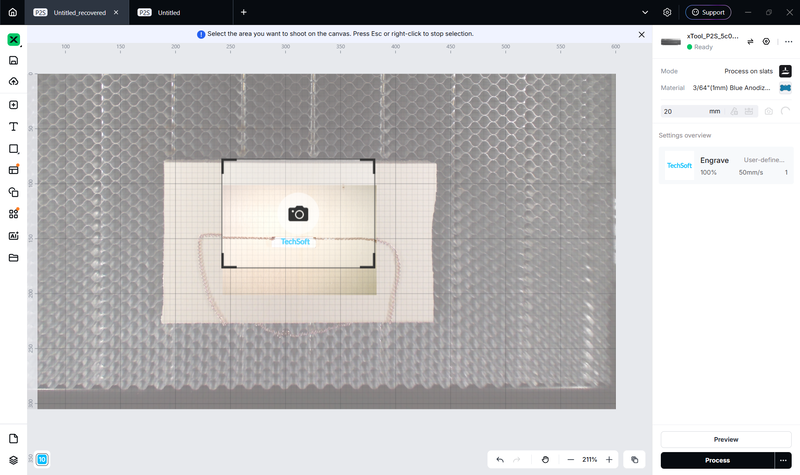Select the Text tool in sidebar
The image size is (800, 475).
(13, 127)
